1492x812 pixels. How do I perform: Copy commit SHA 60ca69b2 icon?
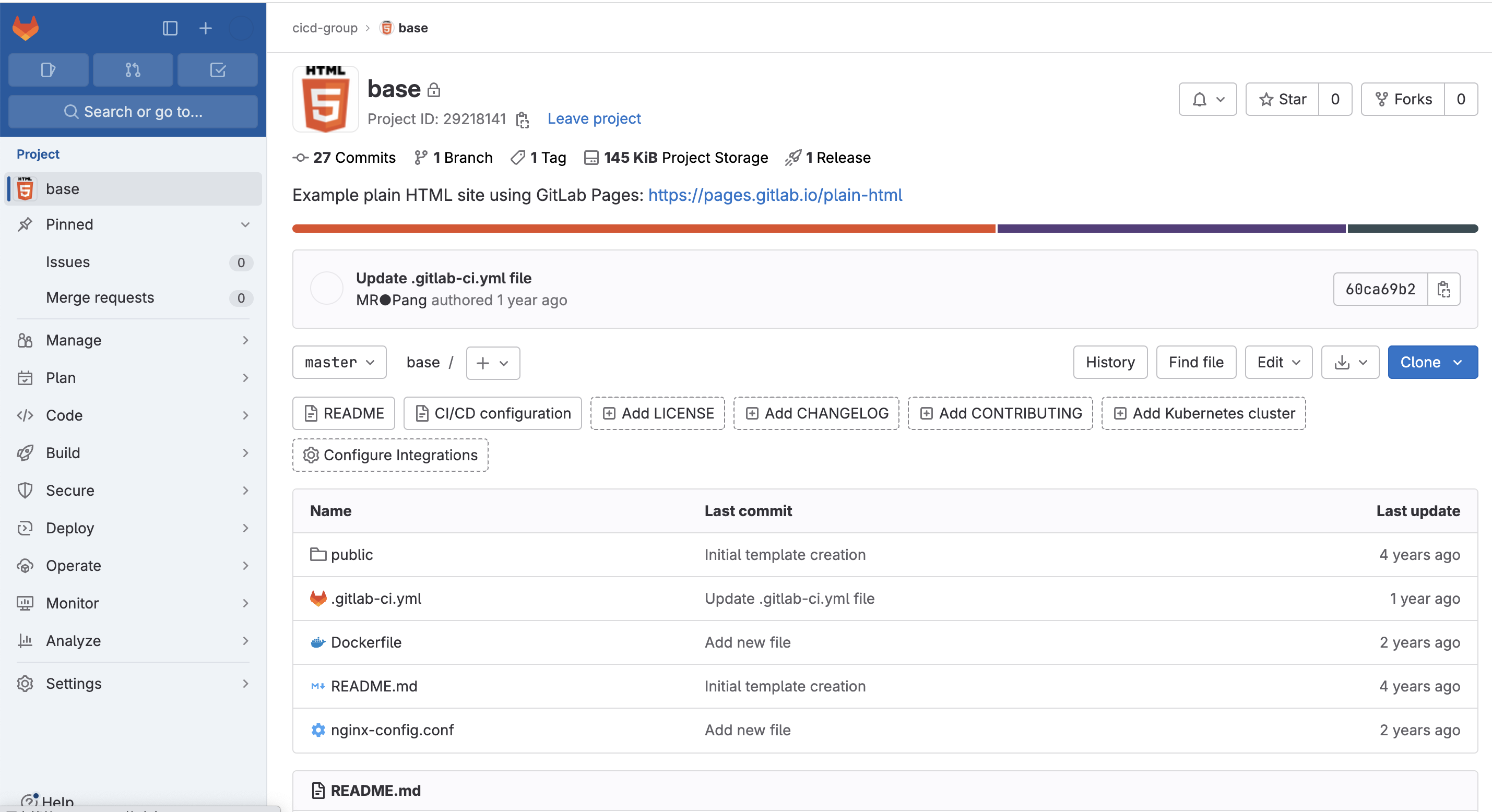1443,289
